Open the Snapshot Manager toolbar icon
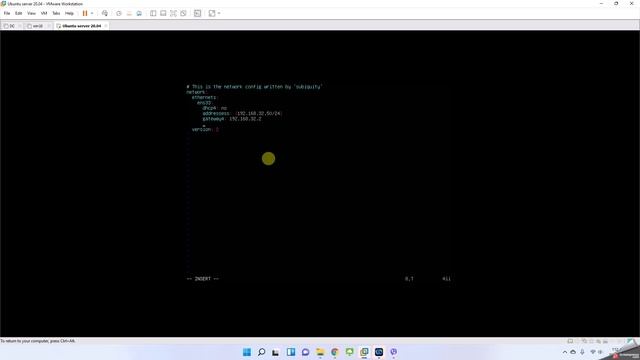The image size is (640, 360). pyautogui.click(x=139, y=13)
